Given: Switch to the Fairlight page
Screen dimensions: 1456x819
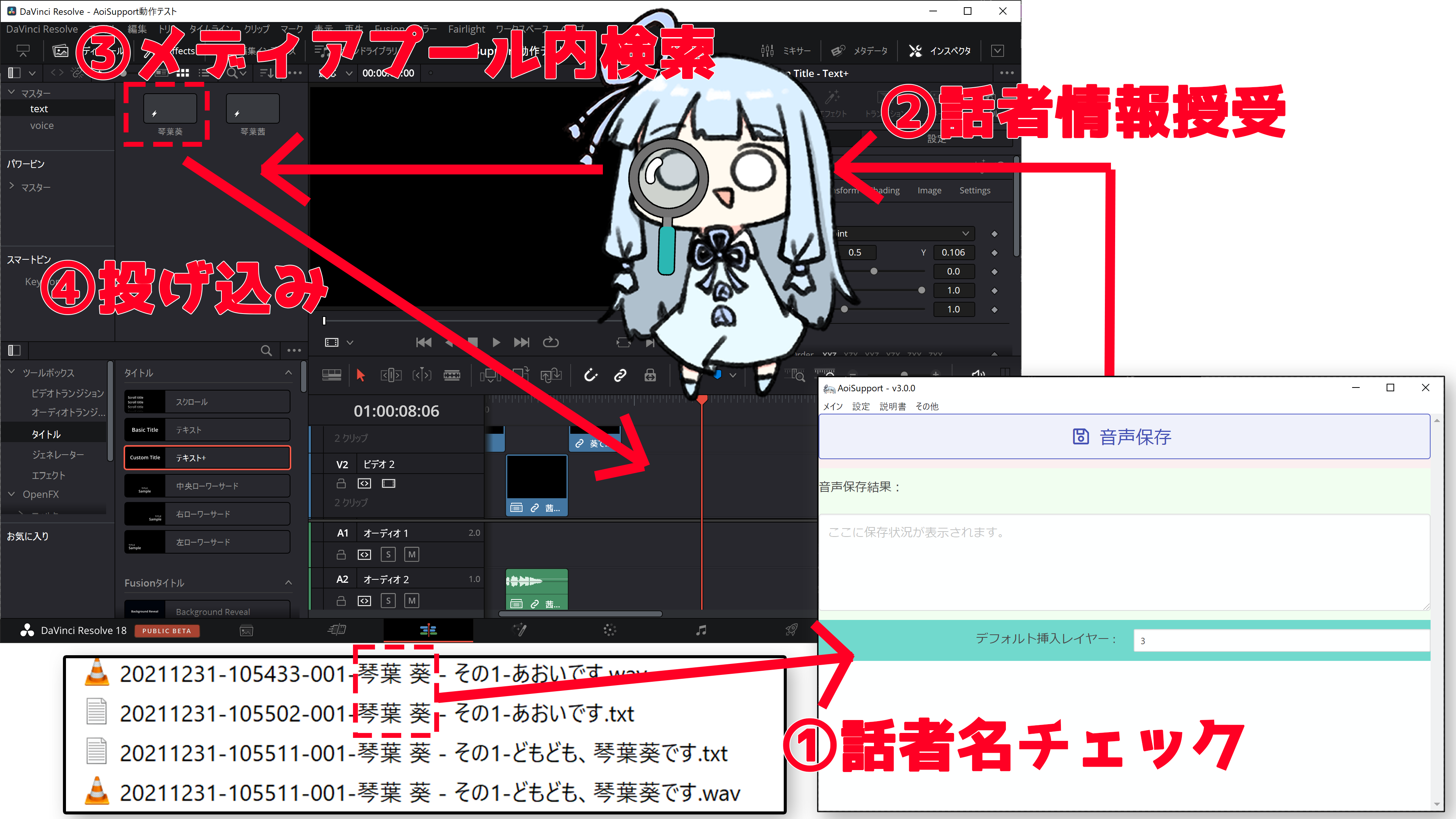Looking at the screenshot, I should tap(701, 630).
